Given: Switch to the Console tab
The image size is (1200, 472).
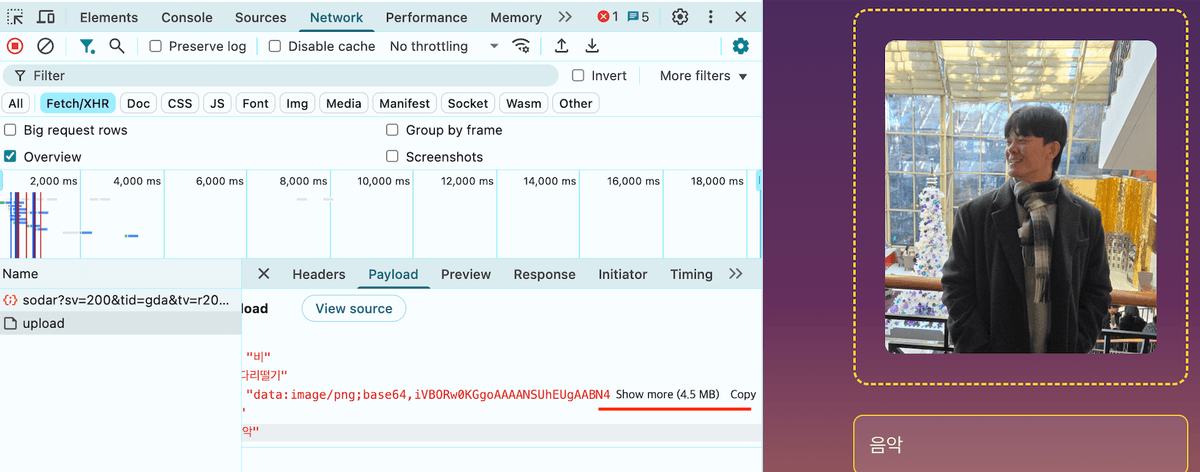Looking at the screenshot, I should click(x=187, y=17).
